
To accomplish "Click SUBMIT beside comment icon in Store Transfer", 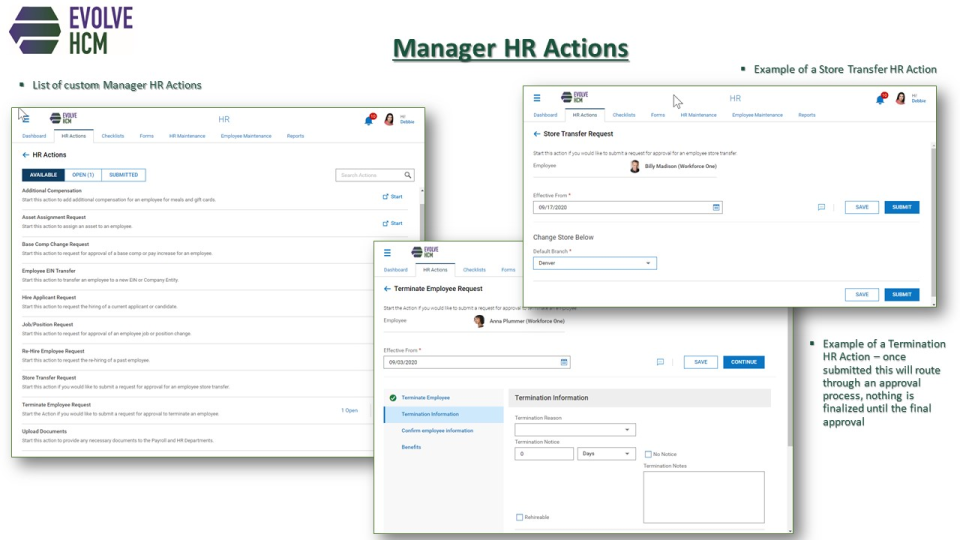I will [x=901, y=207].
